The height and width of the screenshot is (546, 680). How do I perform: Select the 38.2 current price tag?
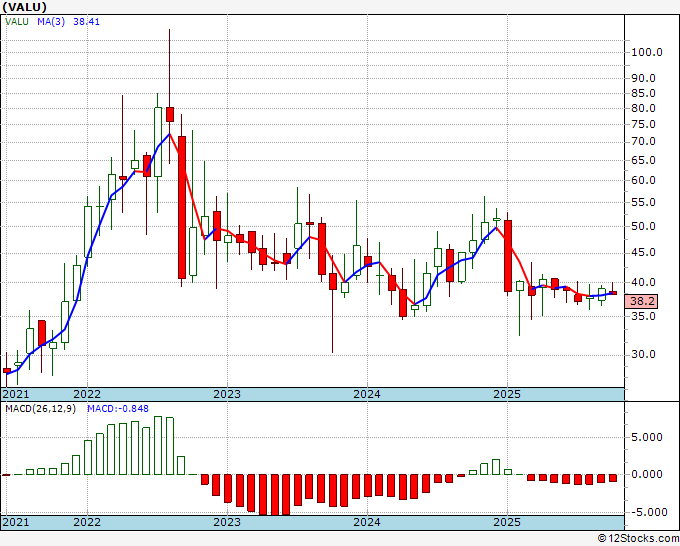pyautogui.click(x=642, y=301)
